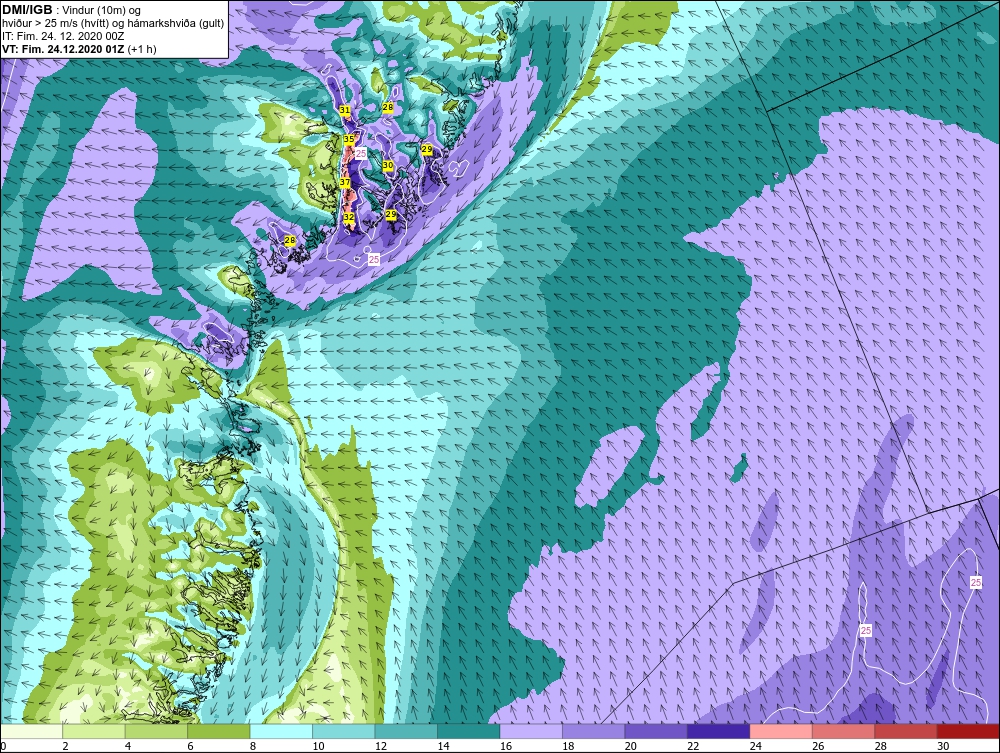
Task: Click the legend tick value 30
Action: [x=943, y=746]
